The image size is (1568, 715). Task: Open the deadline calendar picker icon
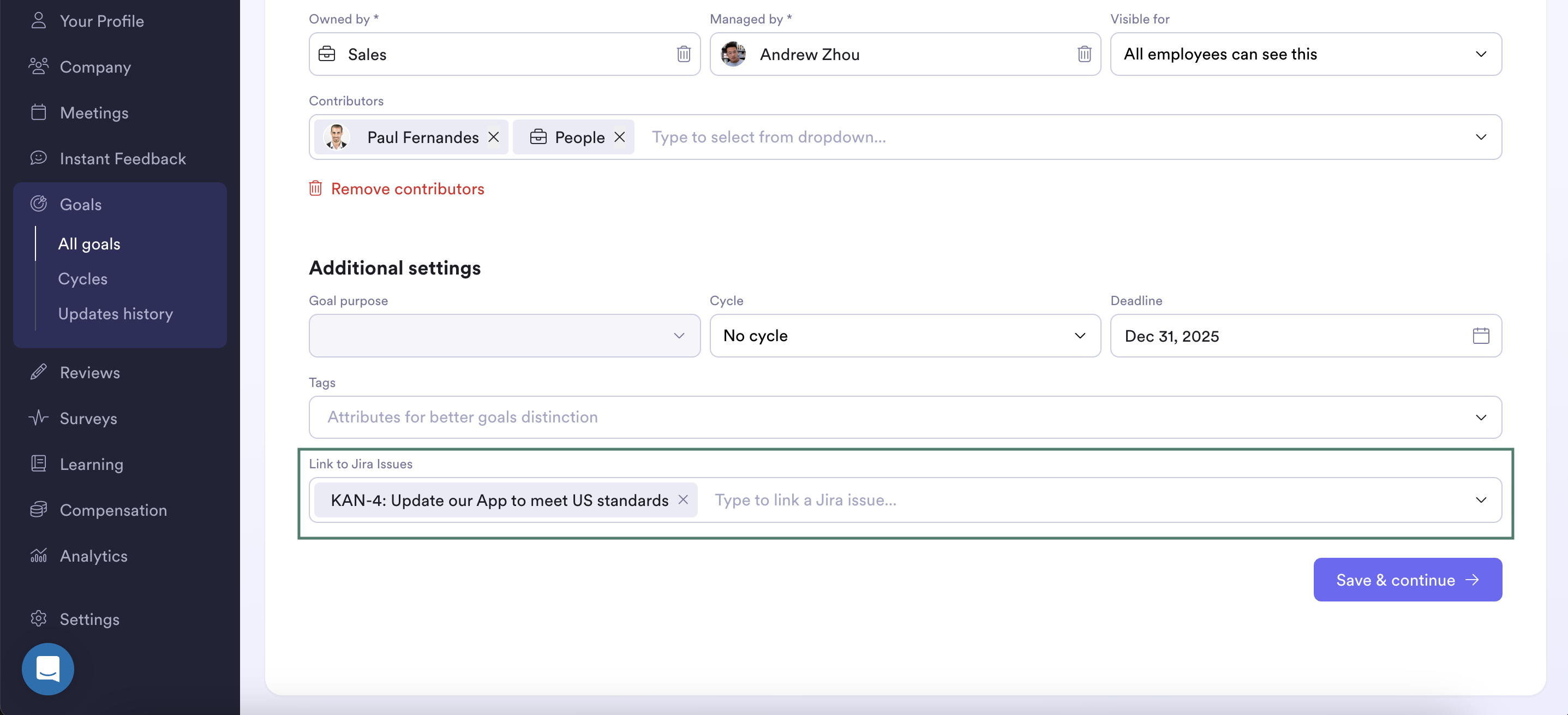coord(1482,335)
